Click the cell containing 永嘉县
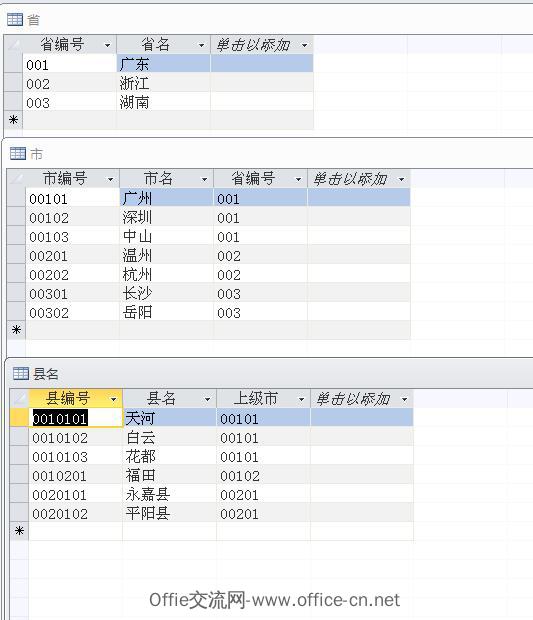533x620 pixels. [x=170, y=494]
